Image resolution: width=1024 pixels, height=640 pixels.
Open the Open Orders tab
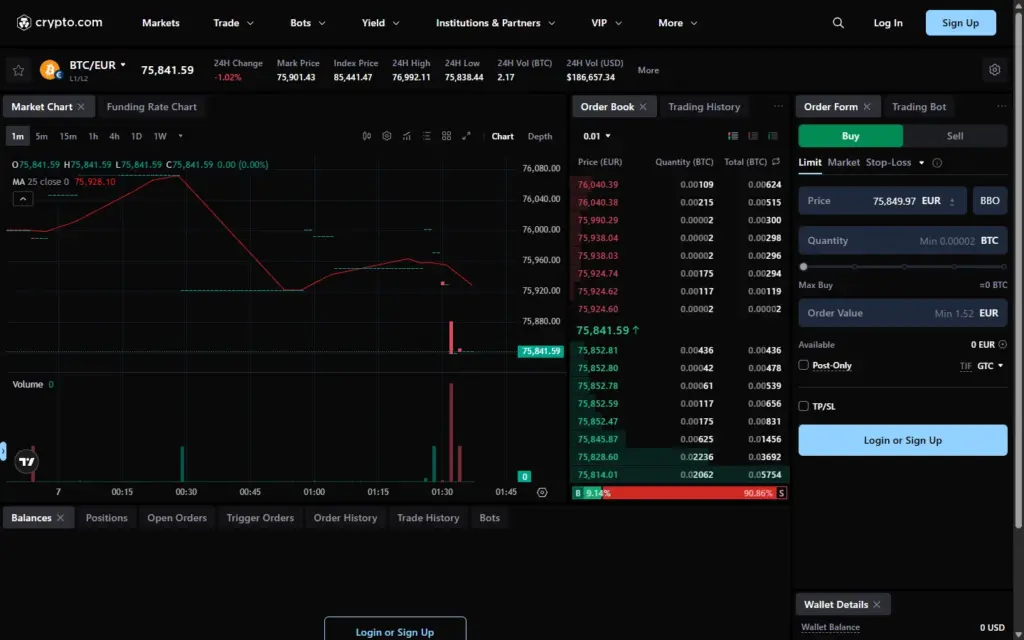177,518
